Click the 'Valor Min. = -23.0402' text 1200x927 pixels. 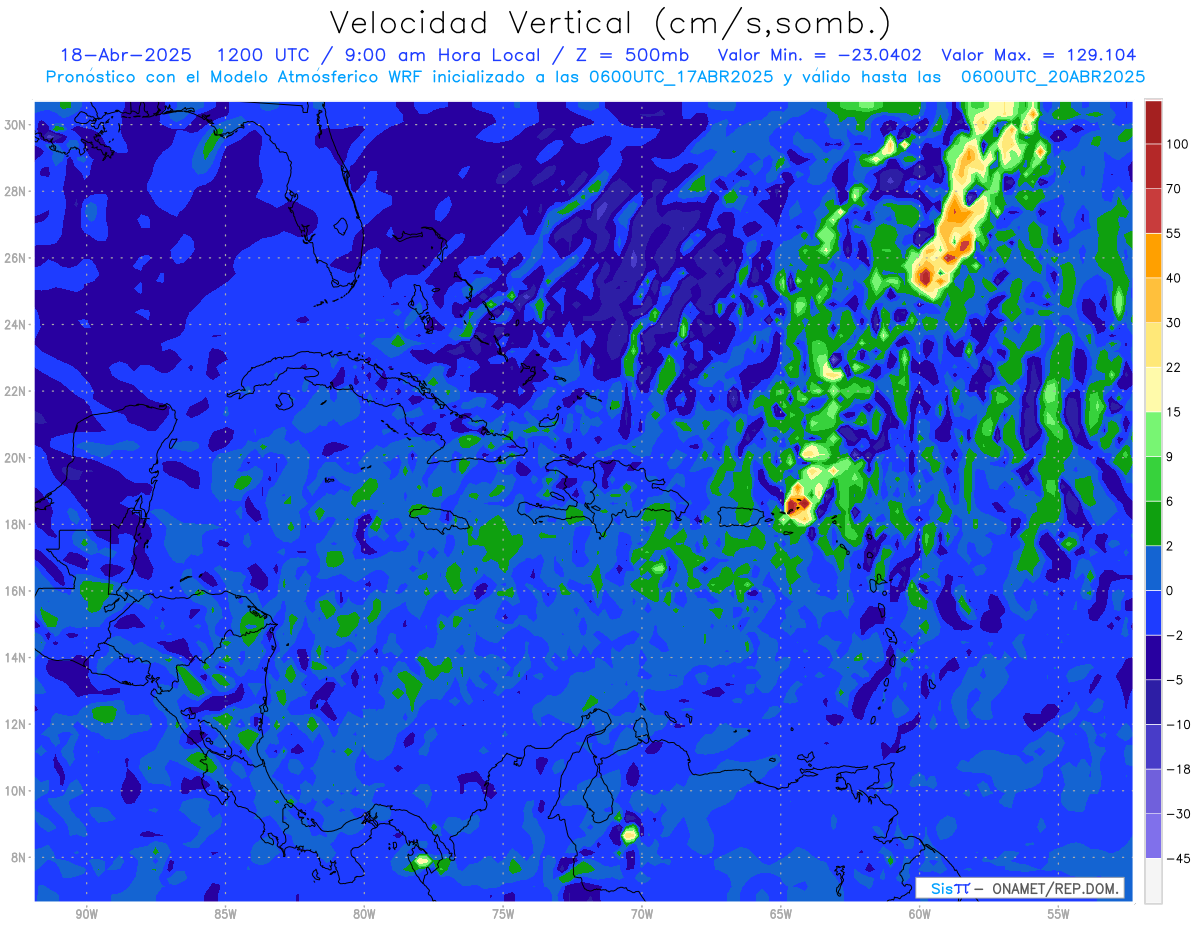pyautogui.click(x=820, y=55)
